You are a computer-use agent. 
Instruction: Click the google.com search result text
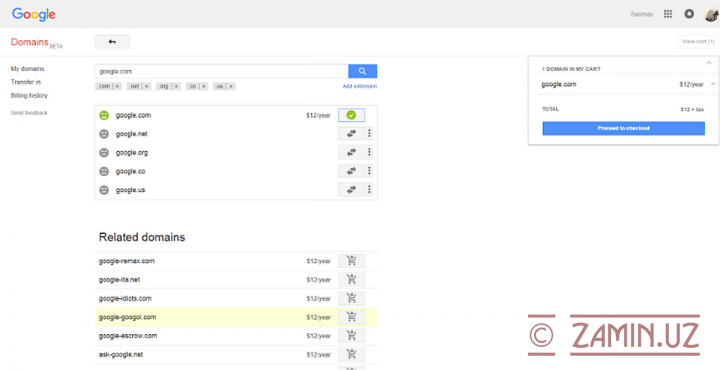[133, 115]
